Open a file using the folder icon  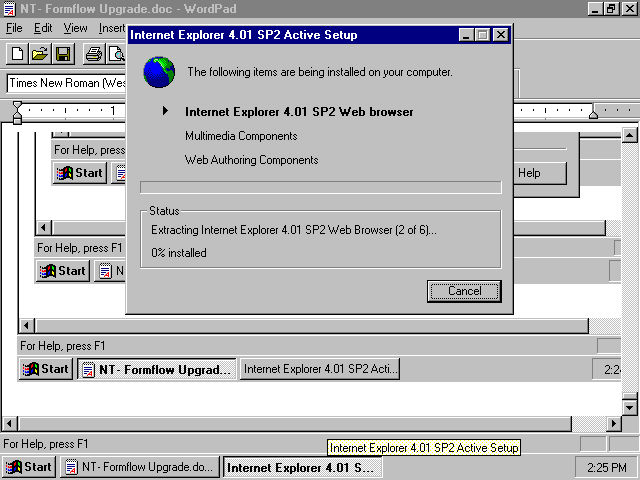[x=39, y=54]
